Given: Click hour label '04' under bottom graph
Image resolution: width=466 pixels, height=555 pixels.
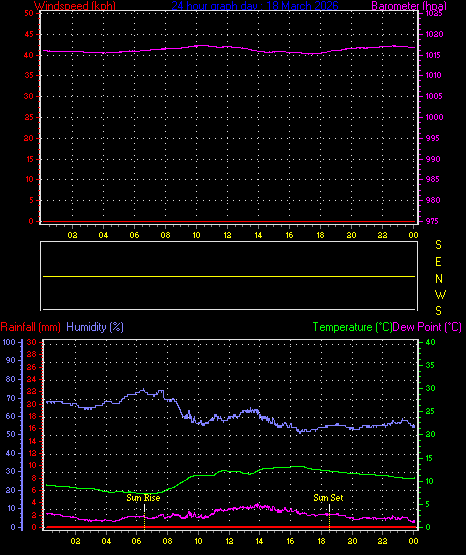Looking at the screenshot, I should coord(106,541).
